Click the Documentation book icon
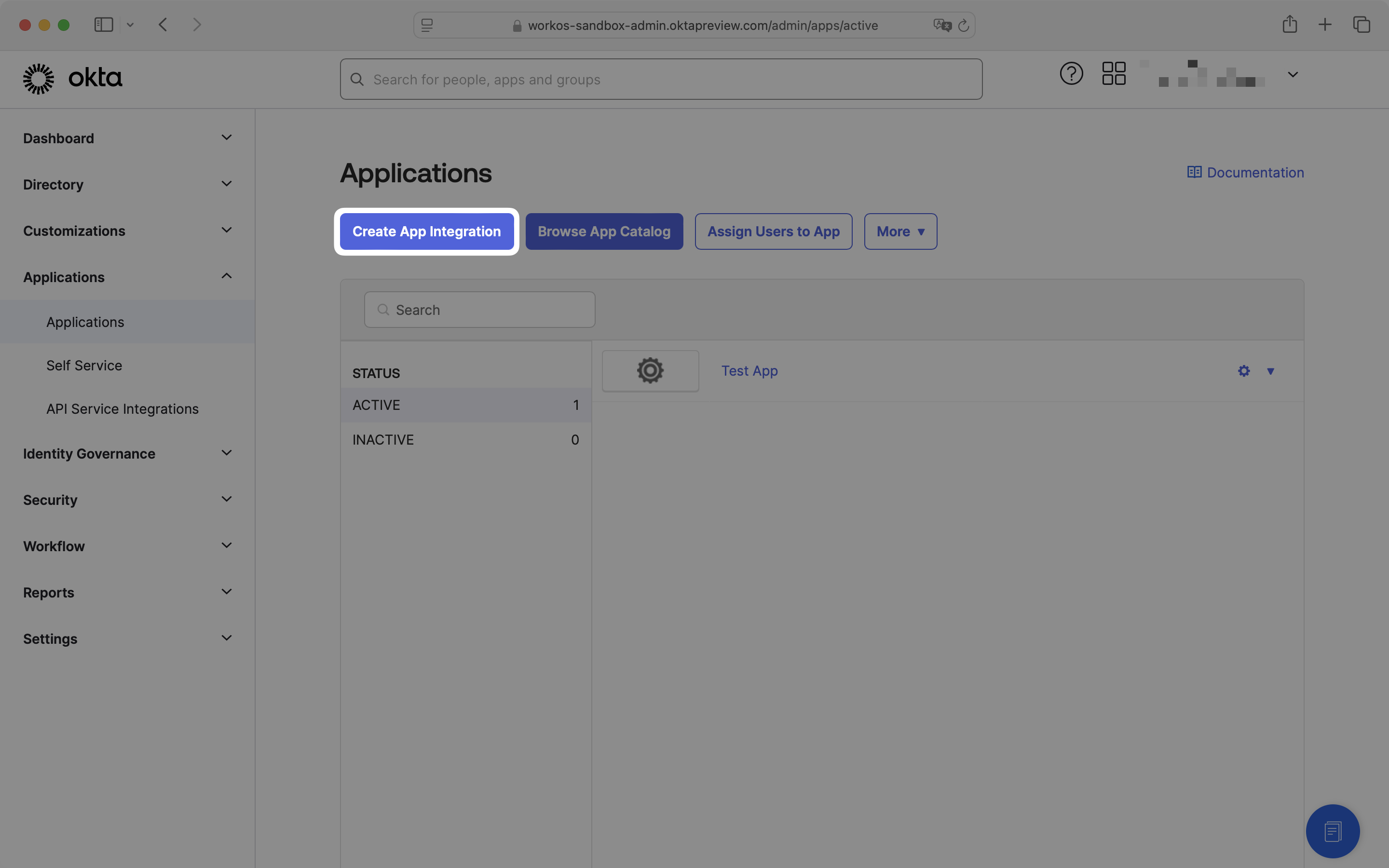 [x=1196, y=172]
